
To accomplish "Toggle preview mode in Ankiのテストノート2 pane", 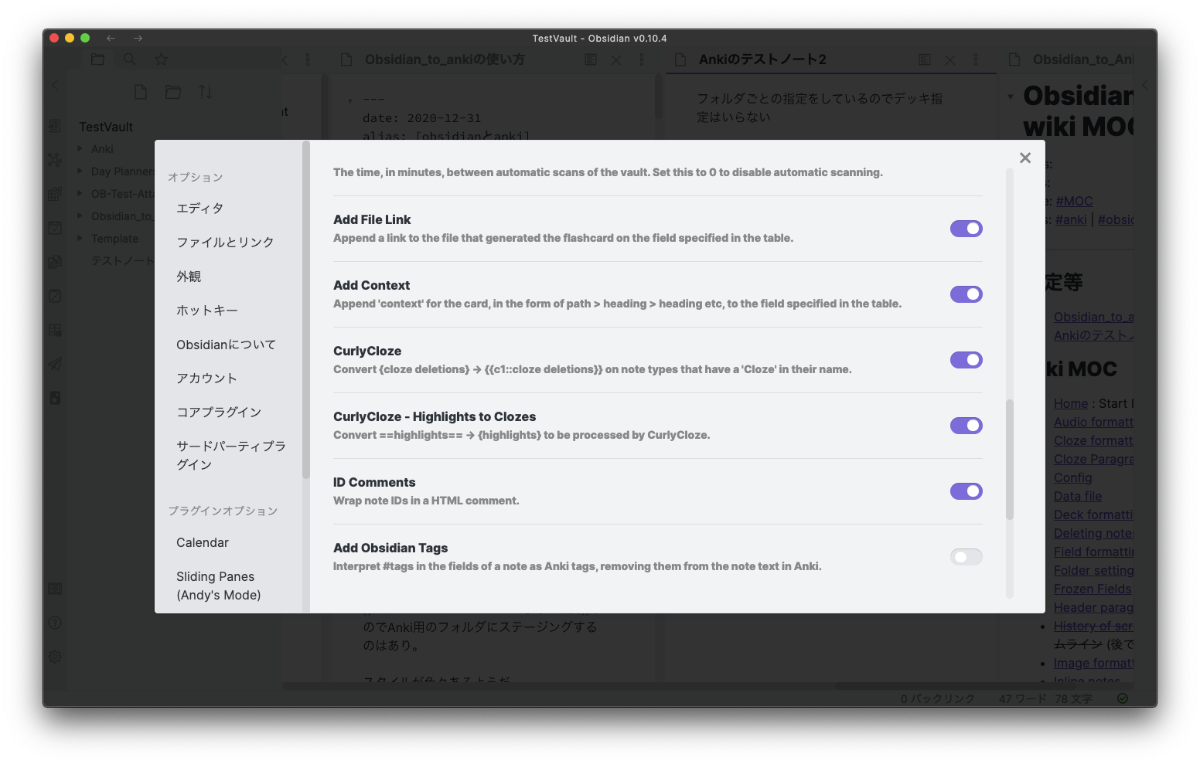I will [x=924, y=60].
